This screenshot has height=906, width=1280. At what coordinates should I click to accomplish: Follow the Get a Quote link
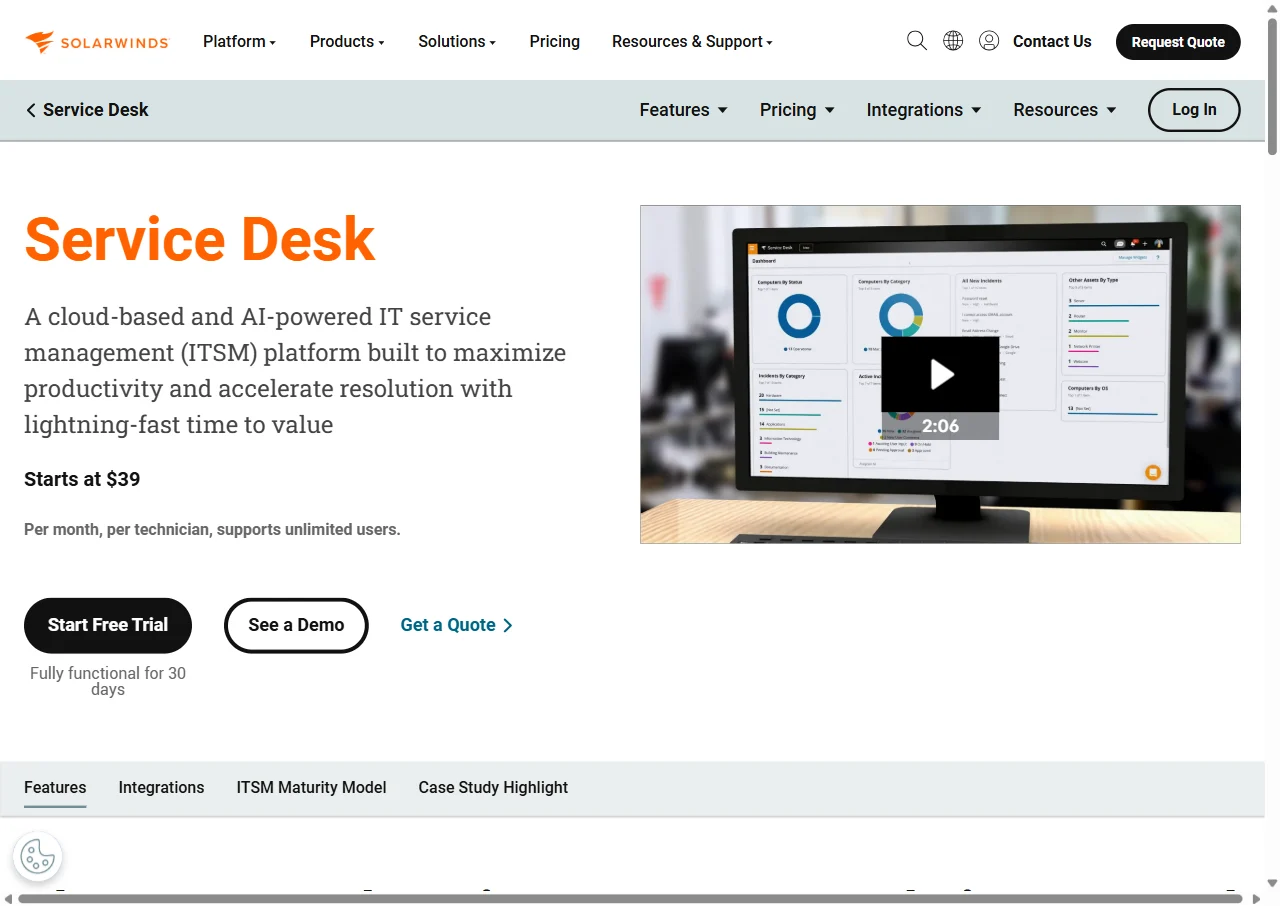click(x=457, y=625)
